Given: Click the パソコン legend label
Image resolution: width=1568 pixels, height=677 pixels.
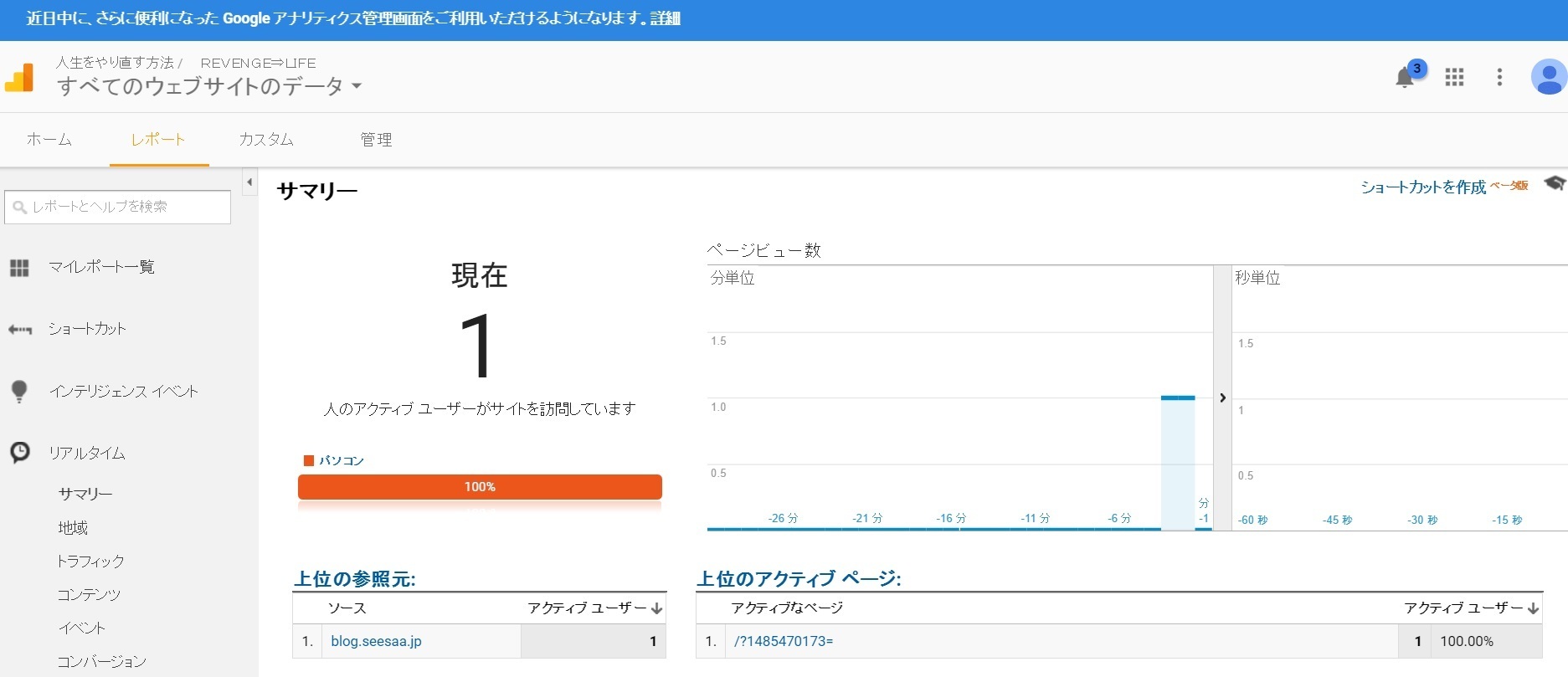Looking at the screenshot, I should pos(342,460).
